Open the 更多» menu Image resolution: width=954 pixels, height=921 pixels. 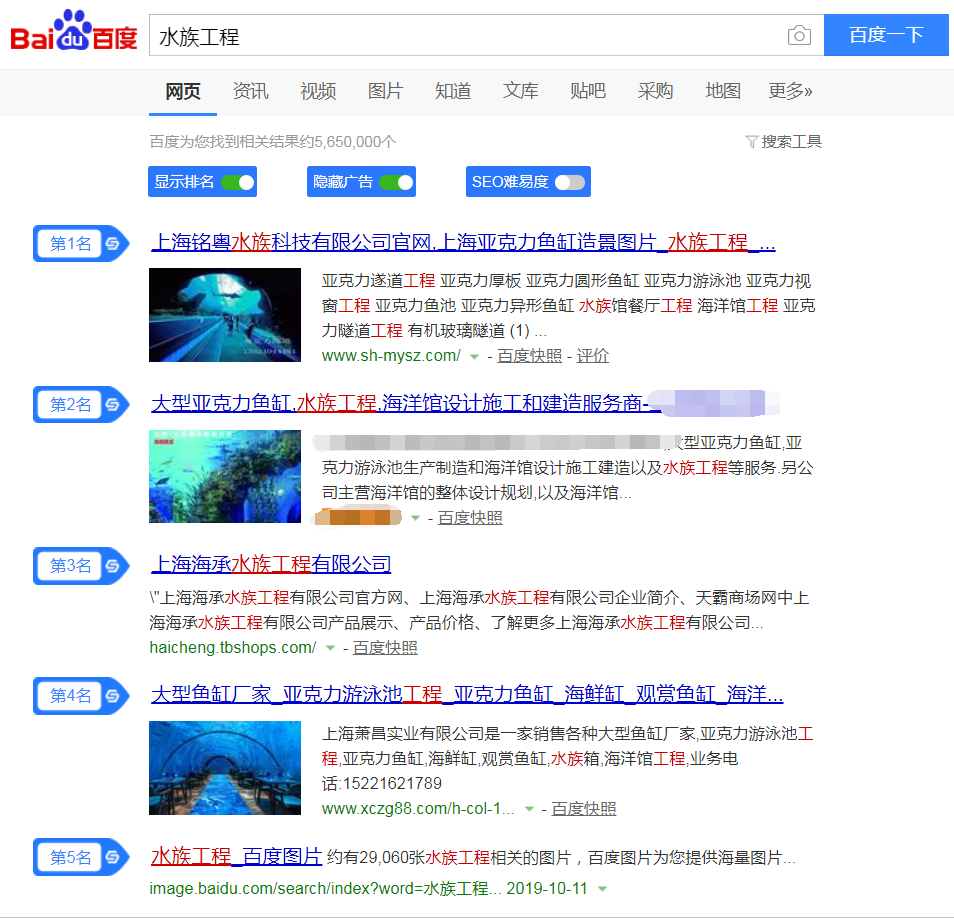(x=790, y=91)
